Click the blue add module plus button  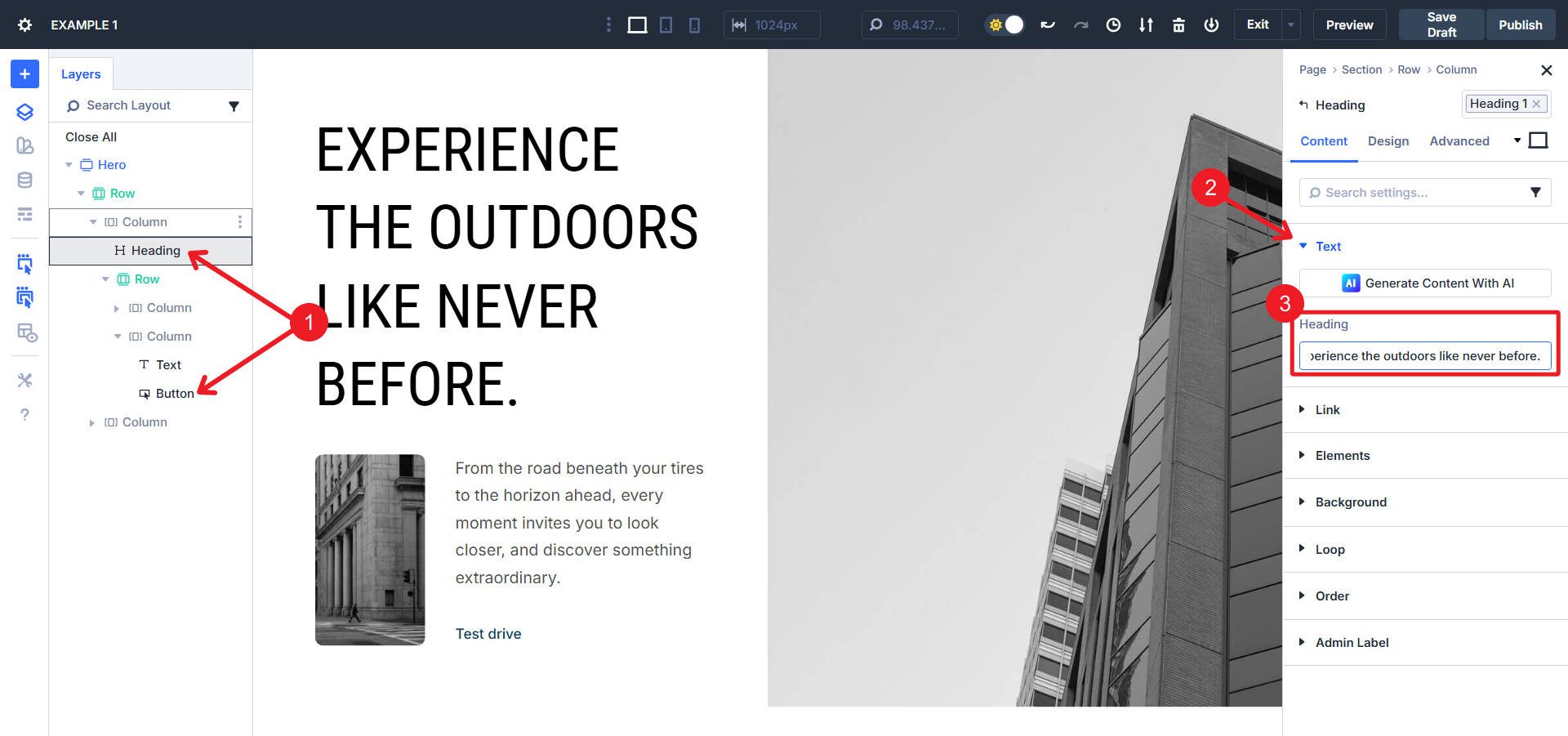click(x=24, y=74)
